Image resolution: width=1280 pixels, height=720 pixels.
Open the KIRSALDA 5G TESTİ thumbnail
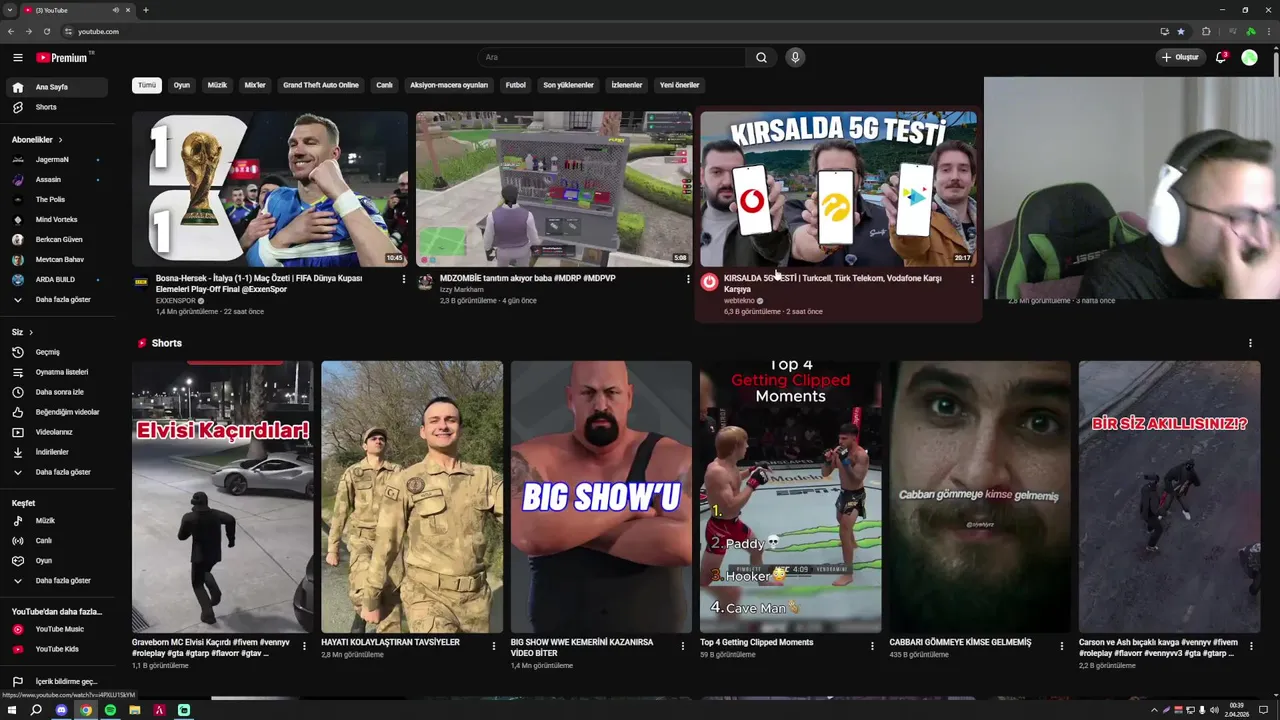click(x=838, y=189)
